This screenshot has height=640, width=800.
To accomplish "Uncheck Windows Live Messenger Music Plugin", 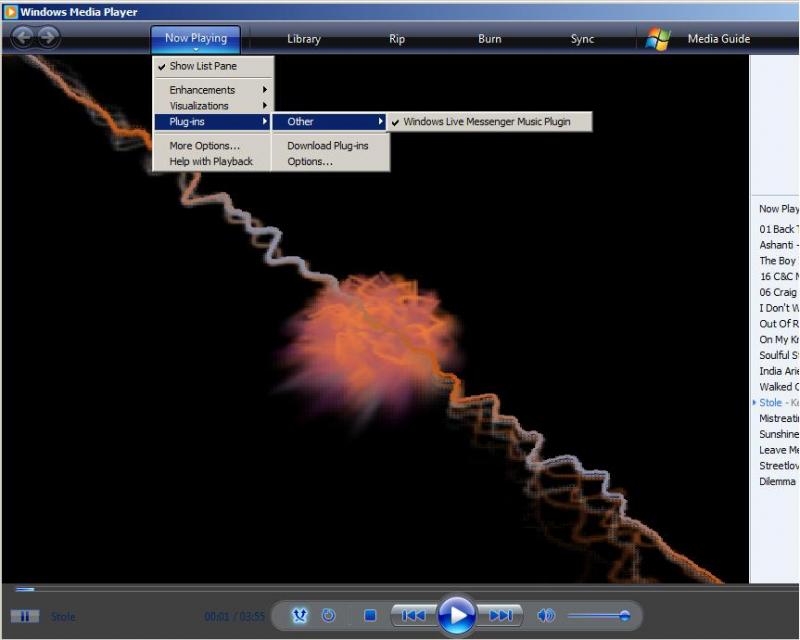I will tap(489, 121).
